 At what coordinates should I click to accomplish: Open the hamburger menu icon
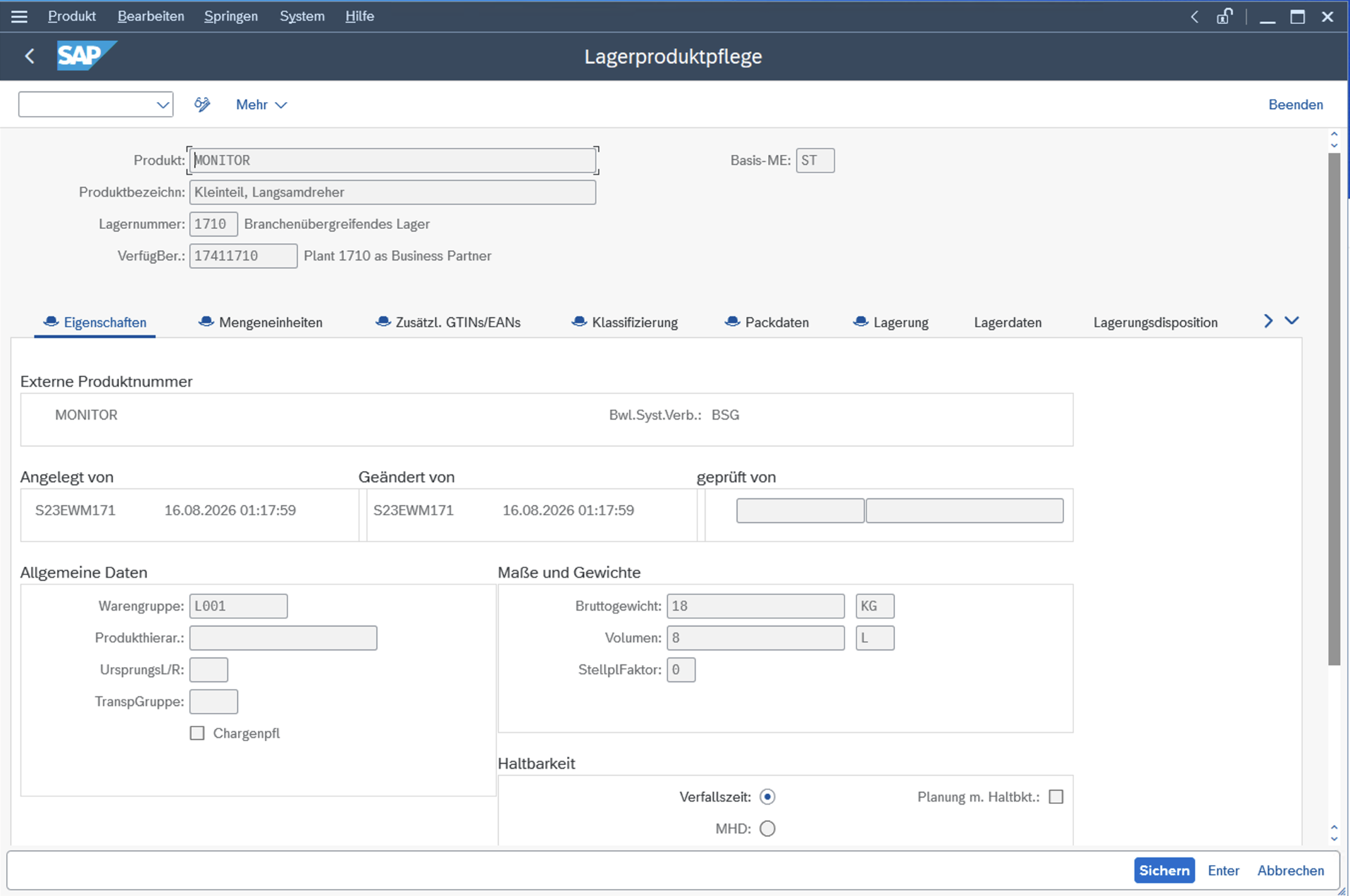tap(19, 16)
